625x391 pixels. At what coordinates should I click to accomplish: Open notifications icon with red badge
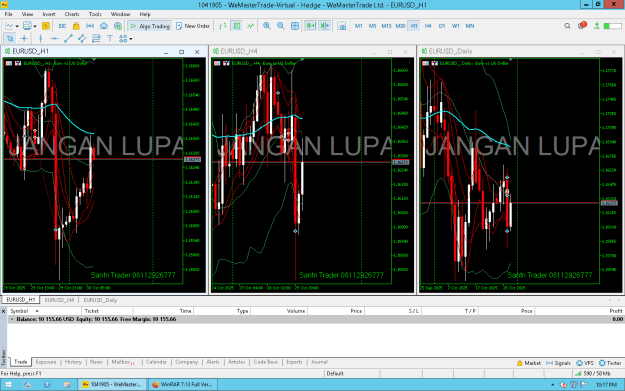pos(582,26)
